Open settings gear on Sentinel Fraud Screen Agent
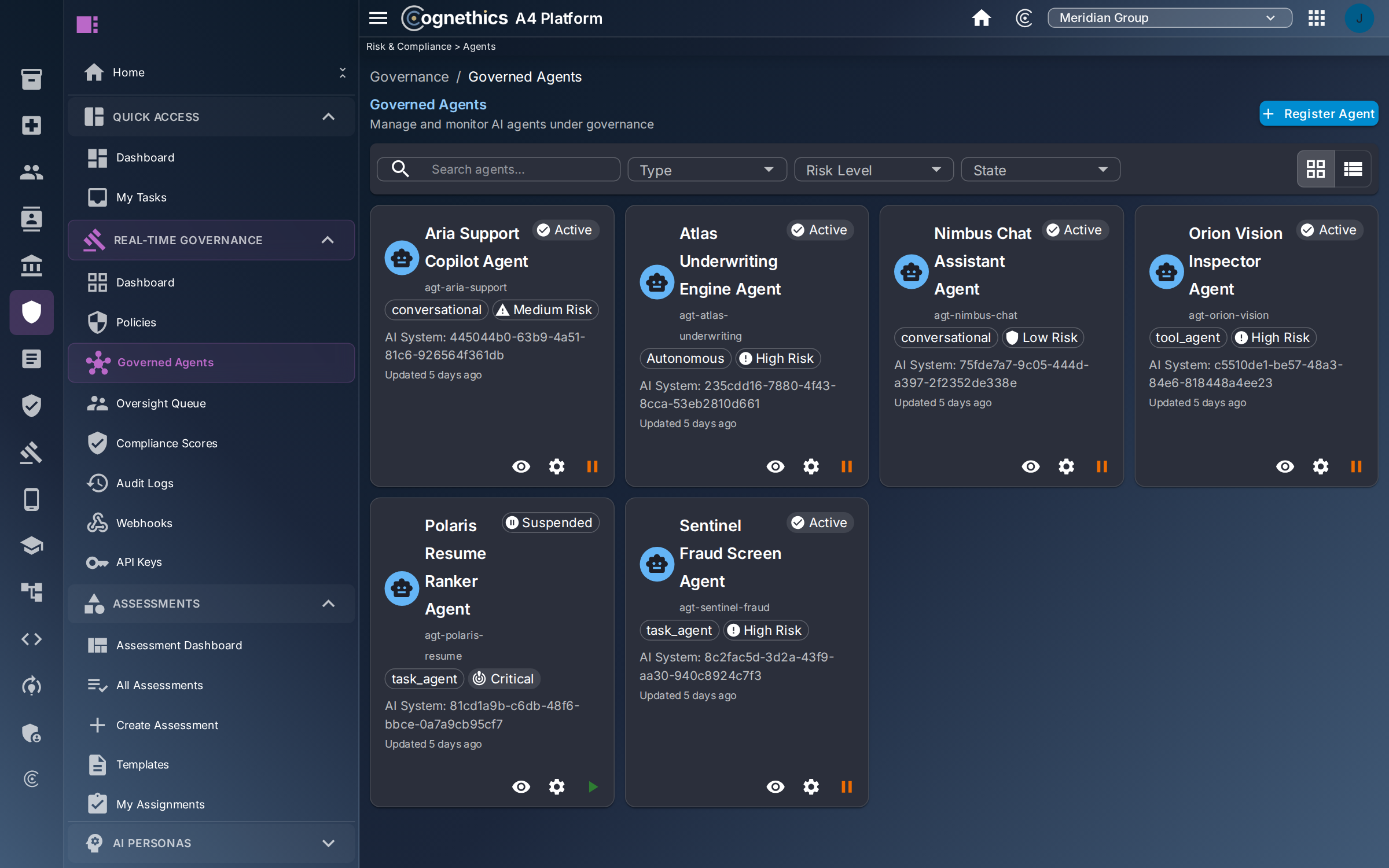Screen dimensions: 1389x868 click(x=811, y=786)
